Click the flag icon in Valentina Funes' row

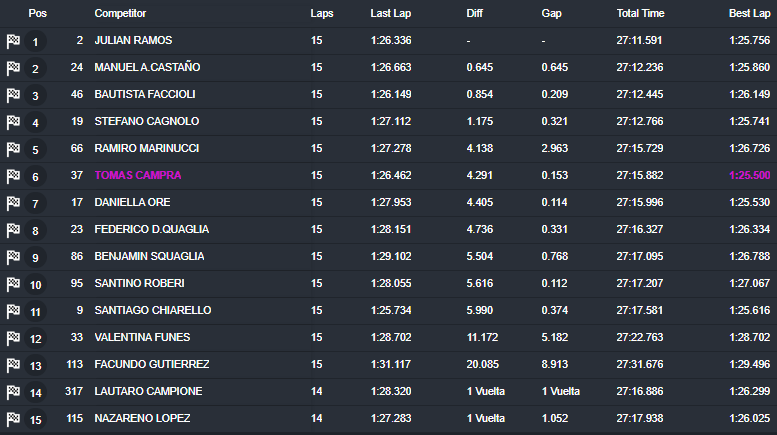point(13,338)
